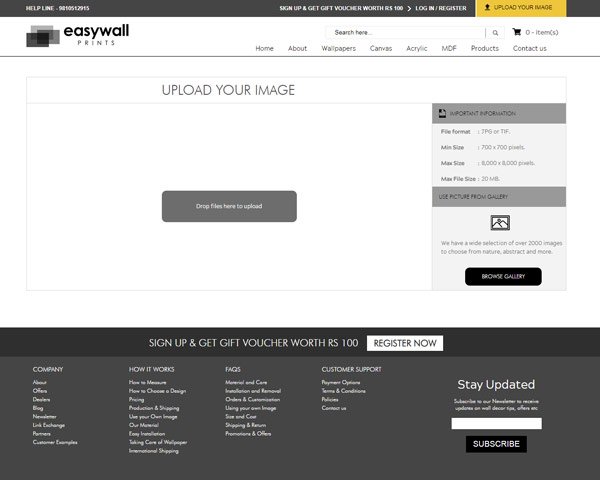Click the Register Now button
600x480 pixels.
(x=404, y=343)
